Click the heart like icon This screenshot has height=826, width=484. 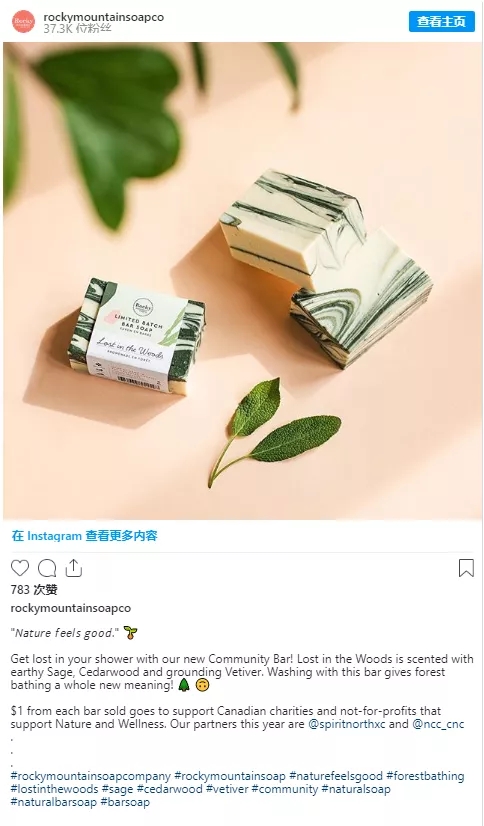pyautogui.click(x=20, y=568)
